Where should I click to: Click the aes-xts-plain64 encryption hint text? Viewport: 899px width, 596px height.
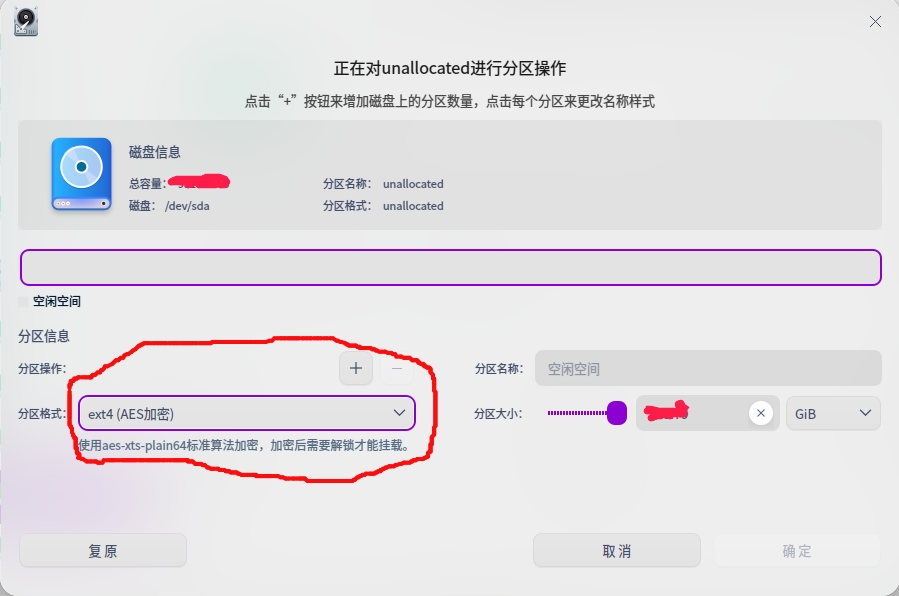point(244,445)
